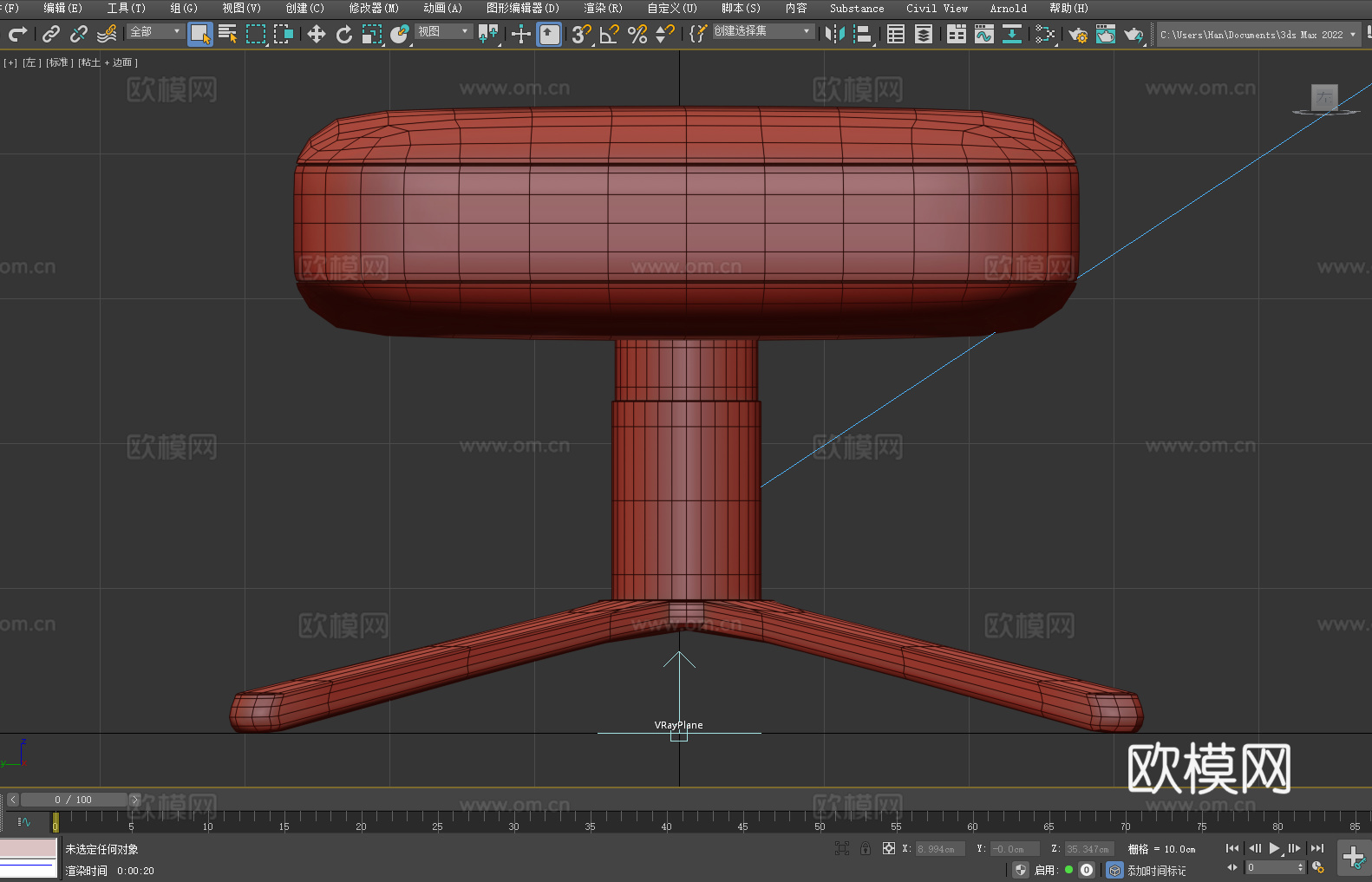Open the Civil View menu
The height and width of the screenshot is (882, 1372).
click(938, 8)
